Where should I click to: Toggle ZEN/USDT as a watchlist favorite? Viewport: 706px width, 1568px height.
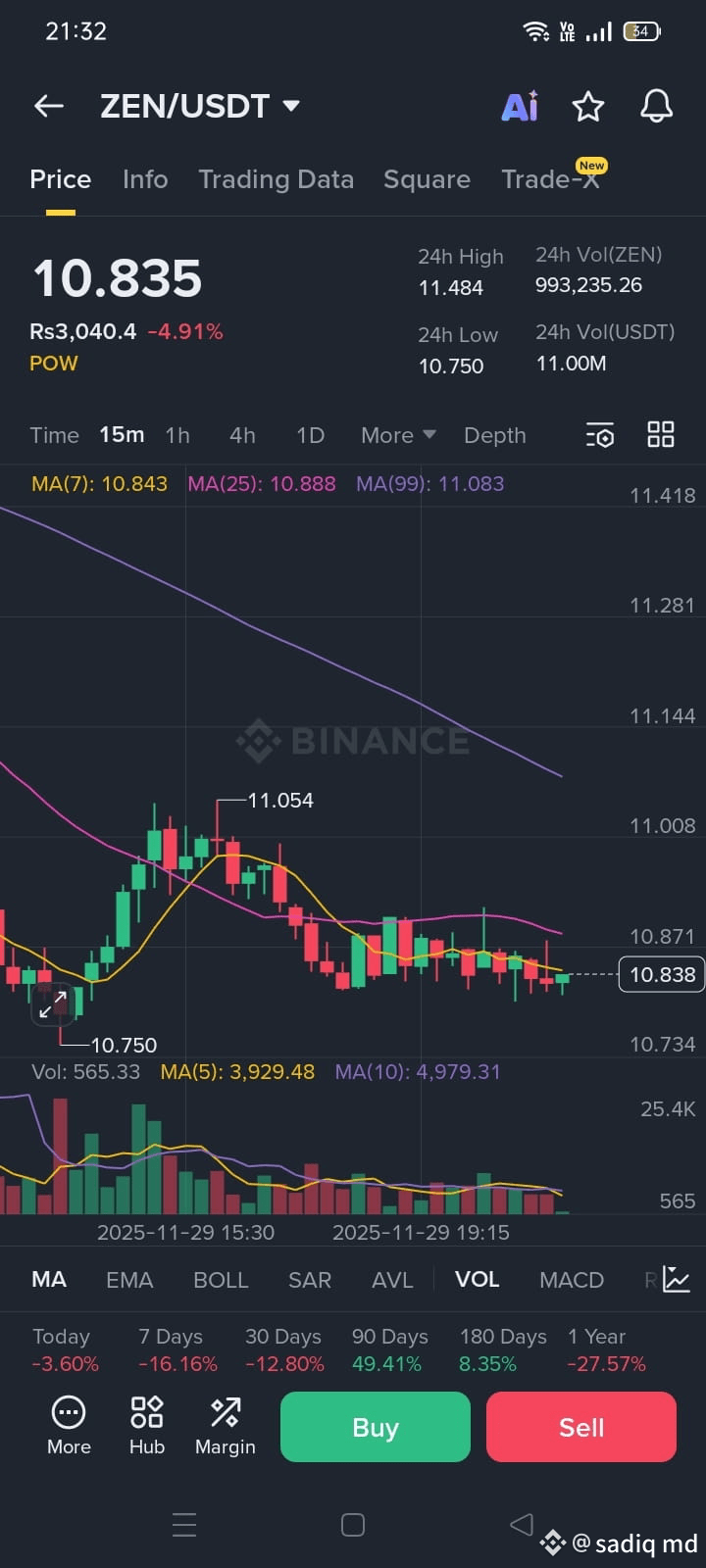(587, 106)
